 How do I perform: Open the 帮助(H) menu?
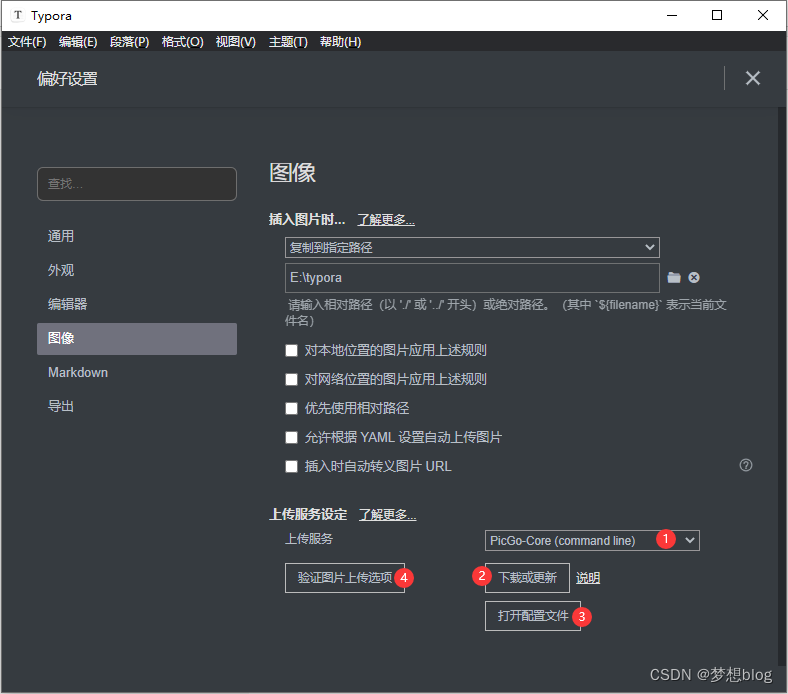pos(340,42)
